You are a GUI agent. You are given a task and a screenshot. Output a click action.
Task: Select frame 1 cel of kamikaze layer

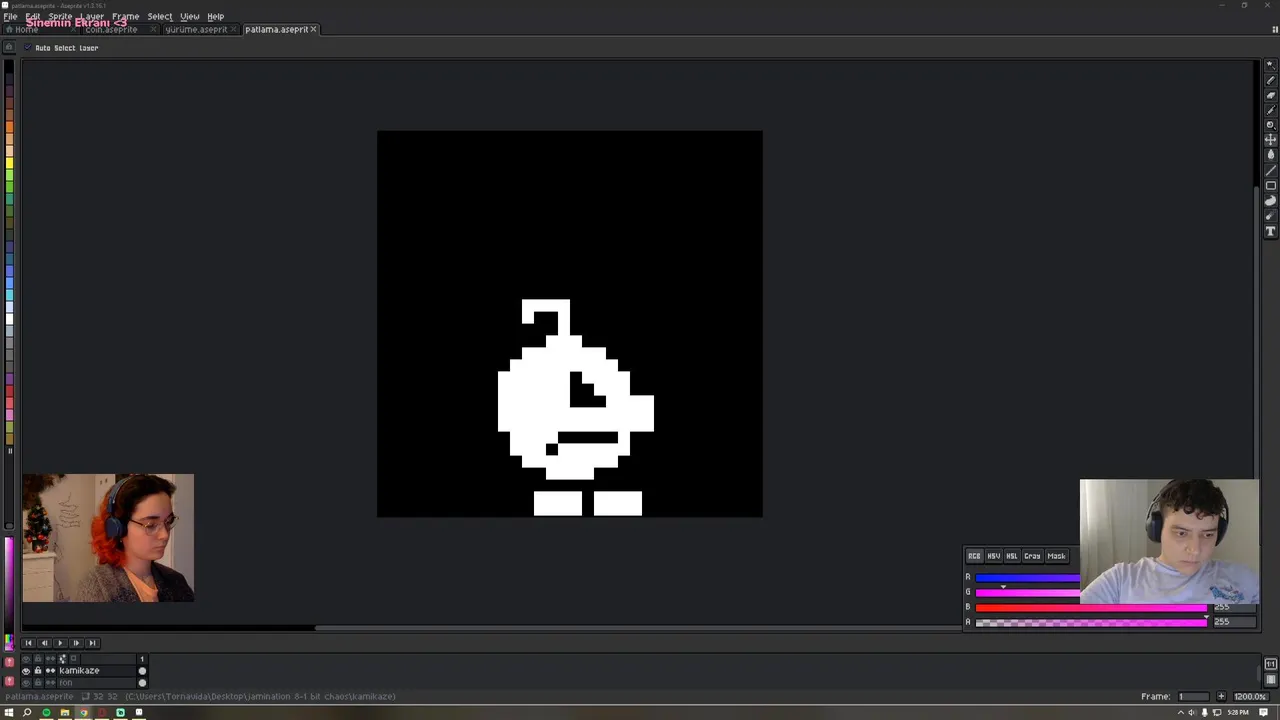(x=142, y=671)
